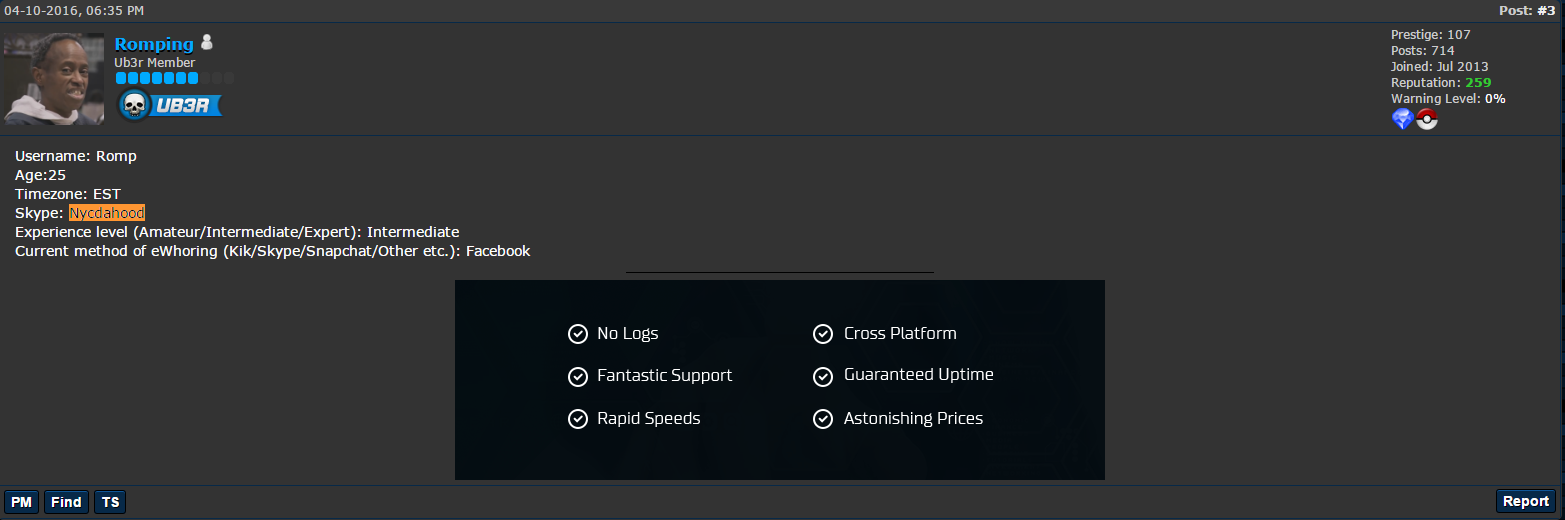The height and width of the screenshot is (520, 1565).
Task: Click the checkmark icon beside Rapid Speeds
Action: coord(577,419)
